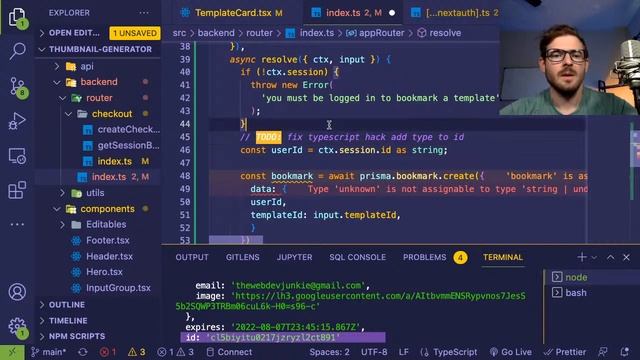Click Prettier in status bar
Screen dimensions: 640x360
(x=564, y=352)
